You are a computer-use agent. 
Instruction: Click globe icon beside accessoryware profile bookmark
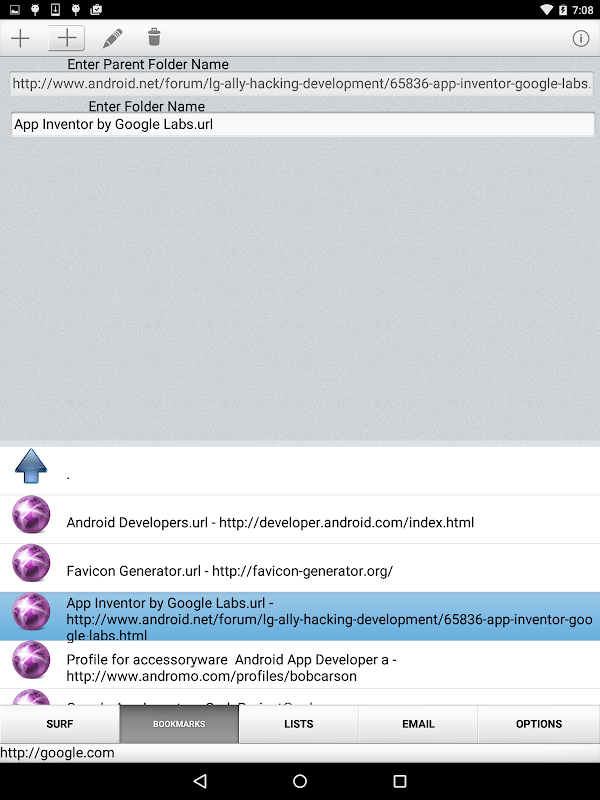click(x=31, y=660)
